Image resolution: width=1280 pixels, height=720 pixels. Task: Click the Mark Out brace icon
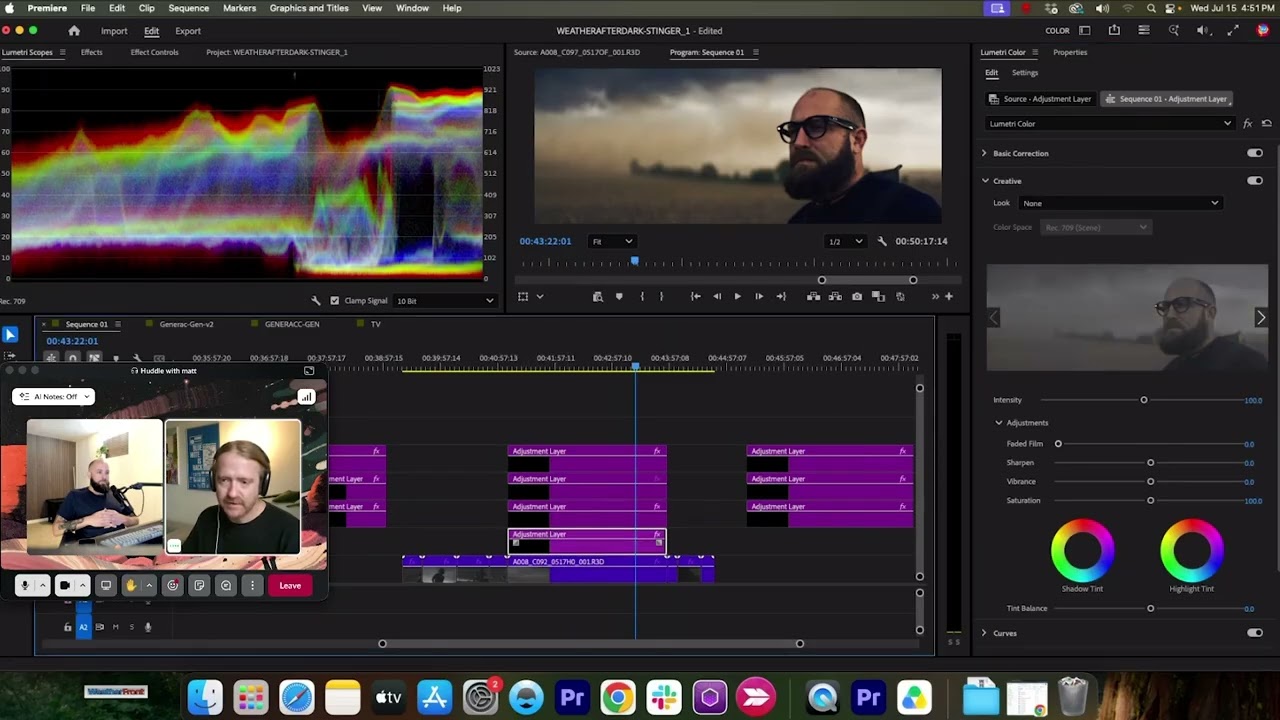(x=661, y=296)
